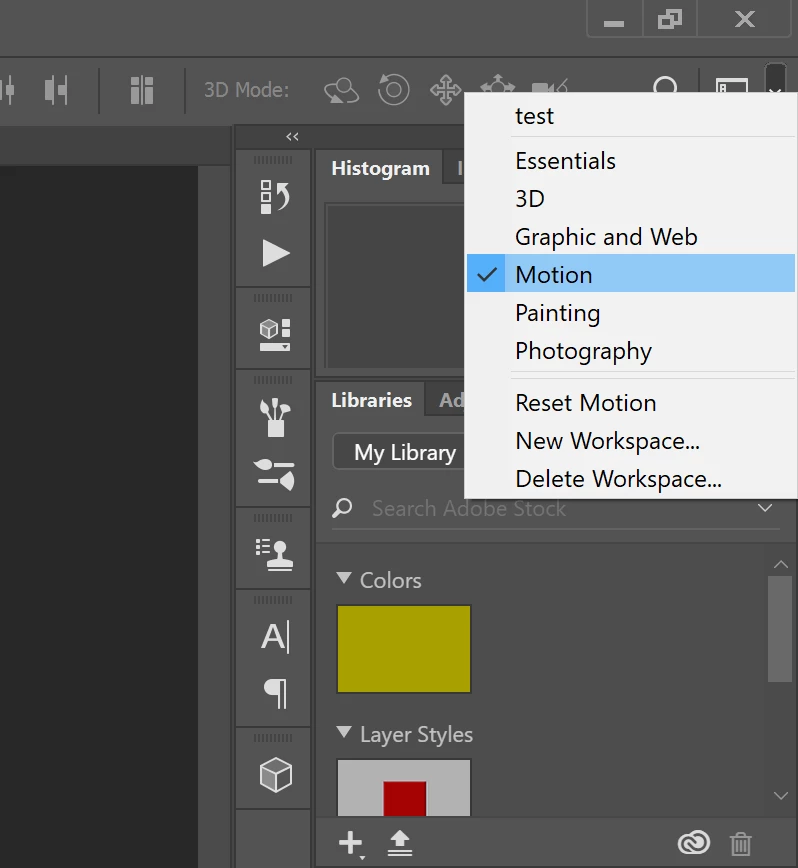Open the Brushes panel icon
The image size is (798, 868).
(x=274, y=417)
